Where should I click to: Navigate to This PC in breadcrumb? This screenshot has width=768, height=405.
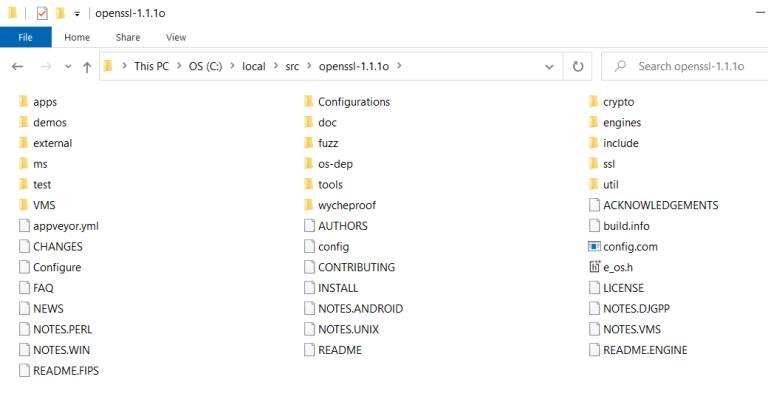[151, 66]
